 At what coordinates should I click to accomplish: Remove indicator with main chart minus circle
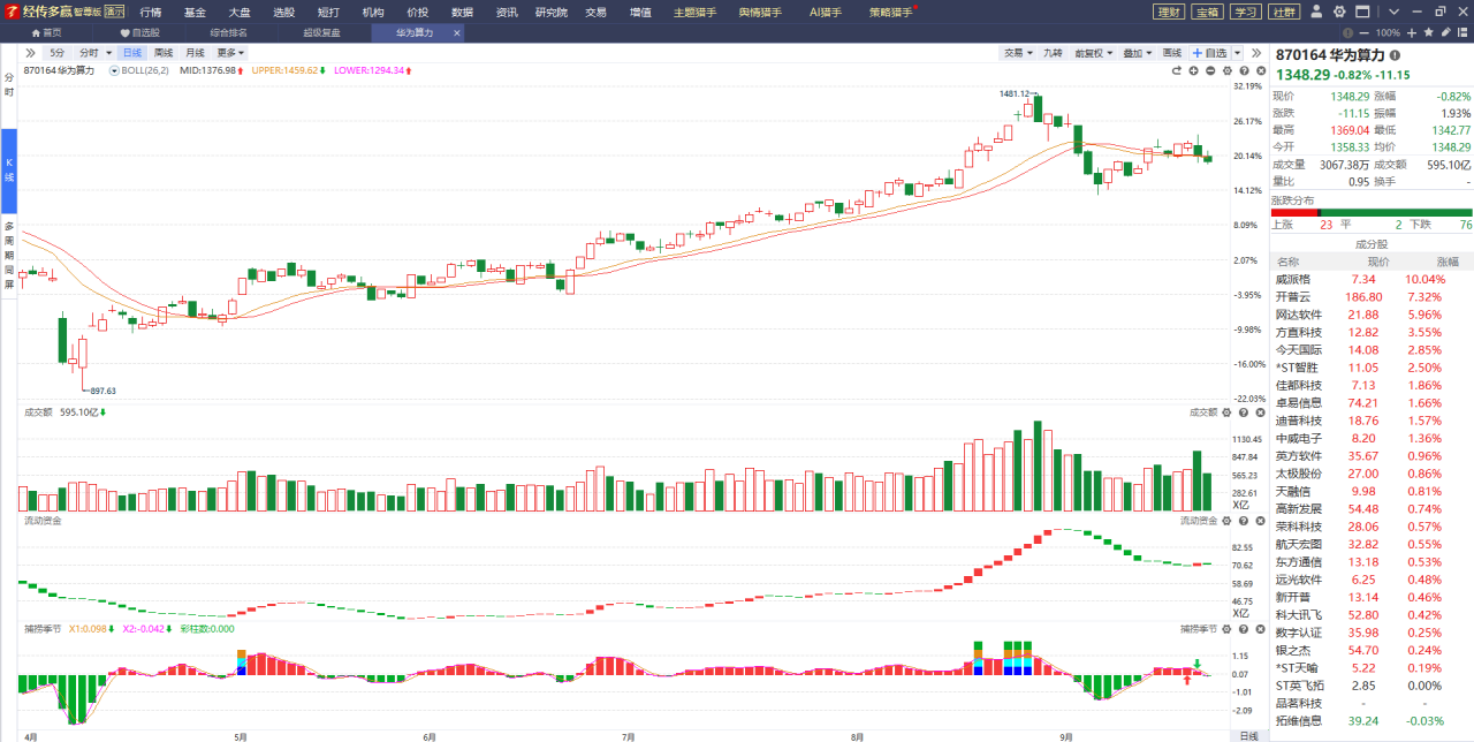click(x=1210, y=71)
